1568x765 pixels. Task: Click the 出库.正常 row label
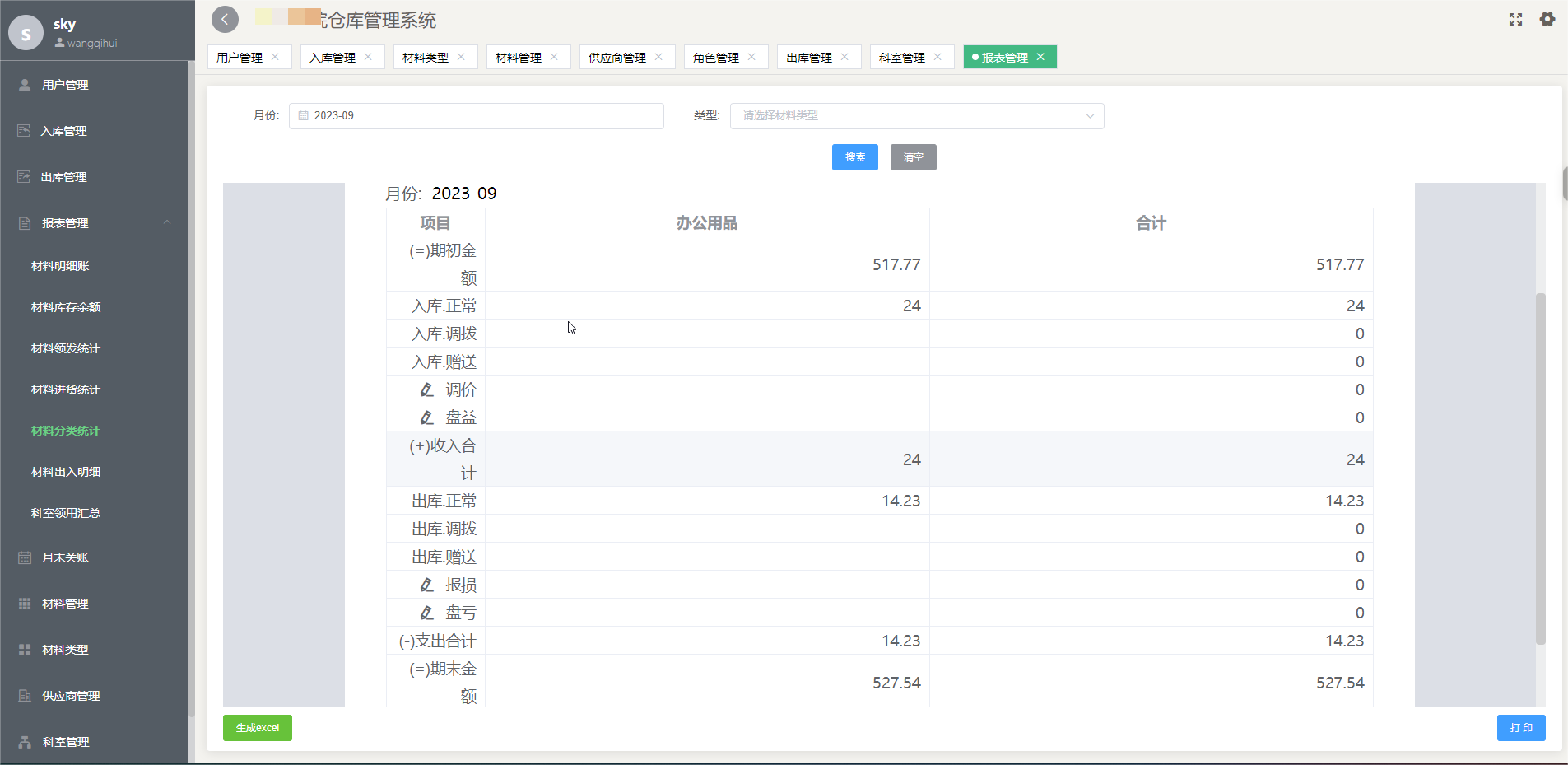pos(444,501)
